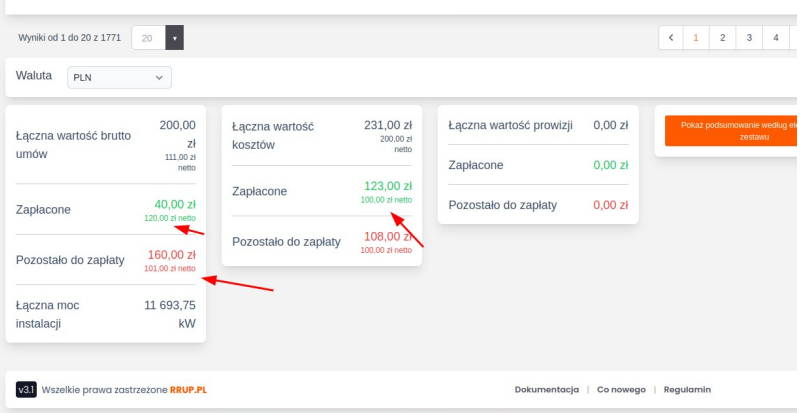Screen dimensions: 800x413
Task: Click red 108,00 zł remaining costs amount
Action: [388, 237]
